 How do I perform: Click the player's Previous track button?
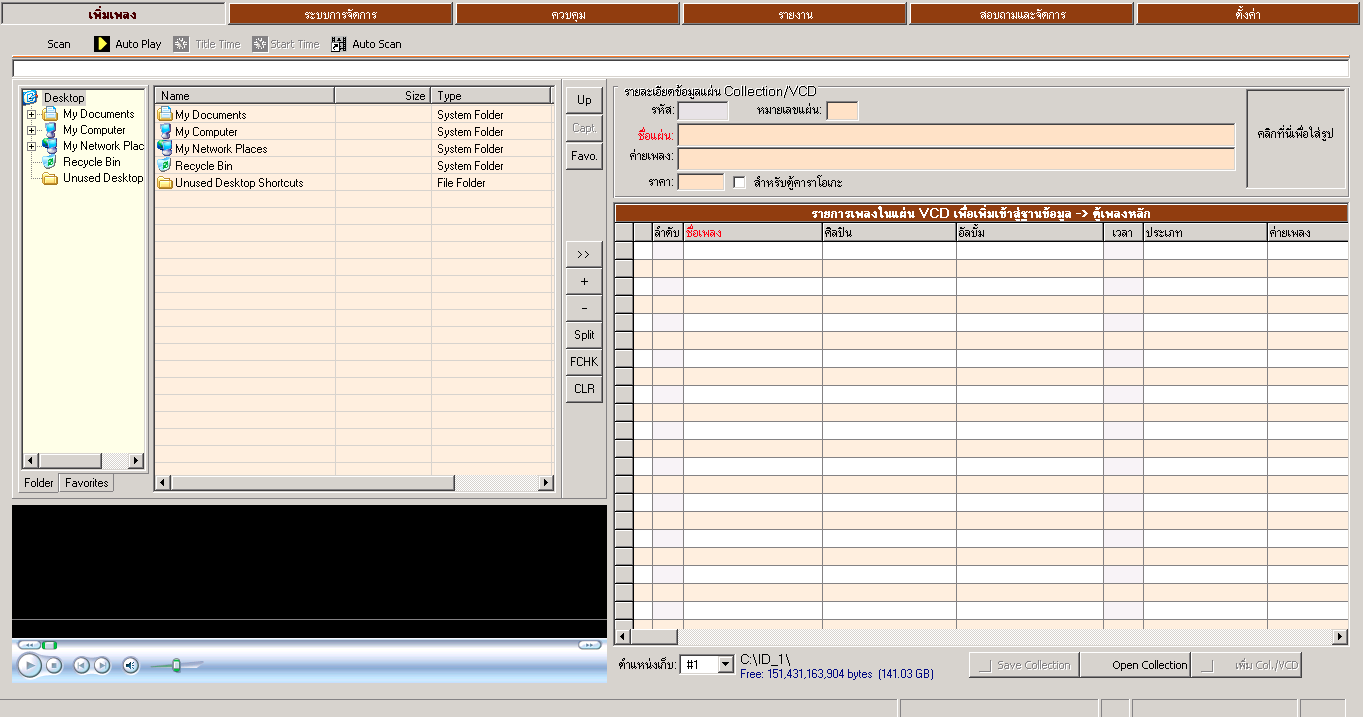tap(81, 665)
